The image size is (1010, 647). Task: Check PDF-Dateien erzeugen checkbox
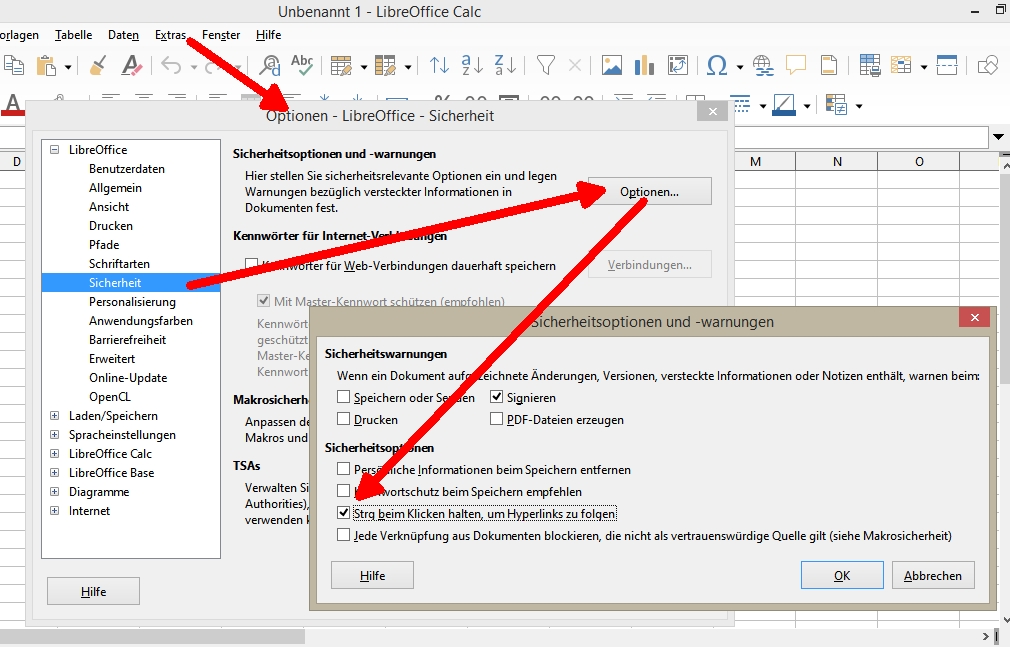[x=496, y=419]
